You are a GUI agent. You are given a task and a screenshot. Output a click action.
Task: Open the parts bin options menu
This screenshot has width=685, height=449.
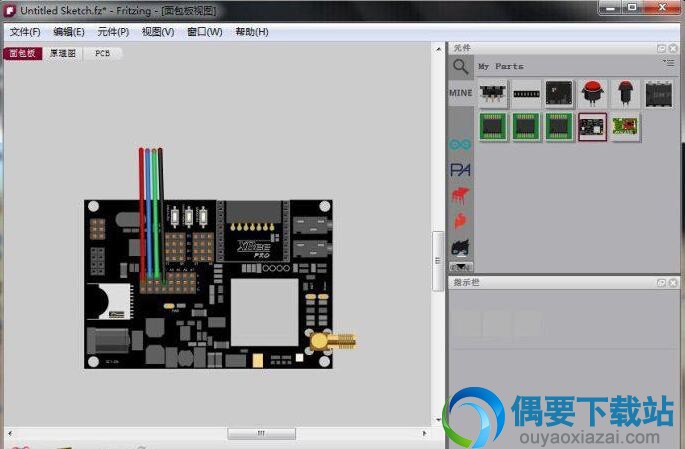pyautogui.click(x=668, y=63)
